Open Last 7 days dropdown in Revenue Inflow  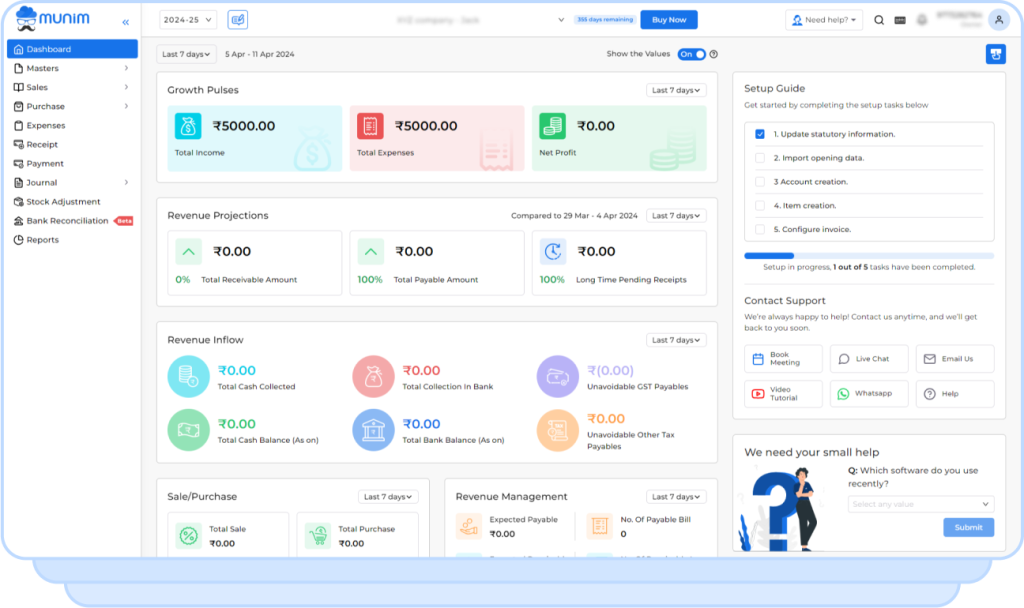click(x=676, y=340)
